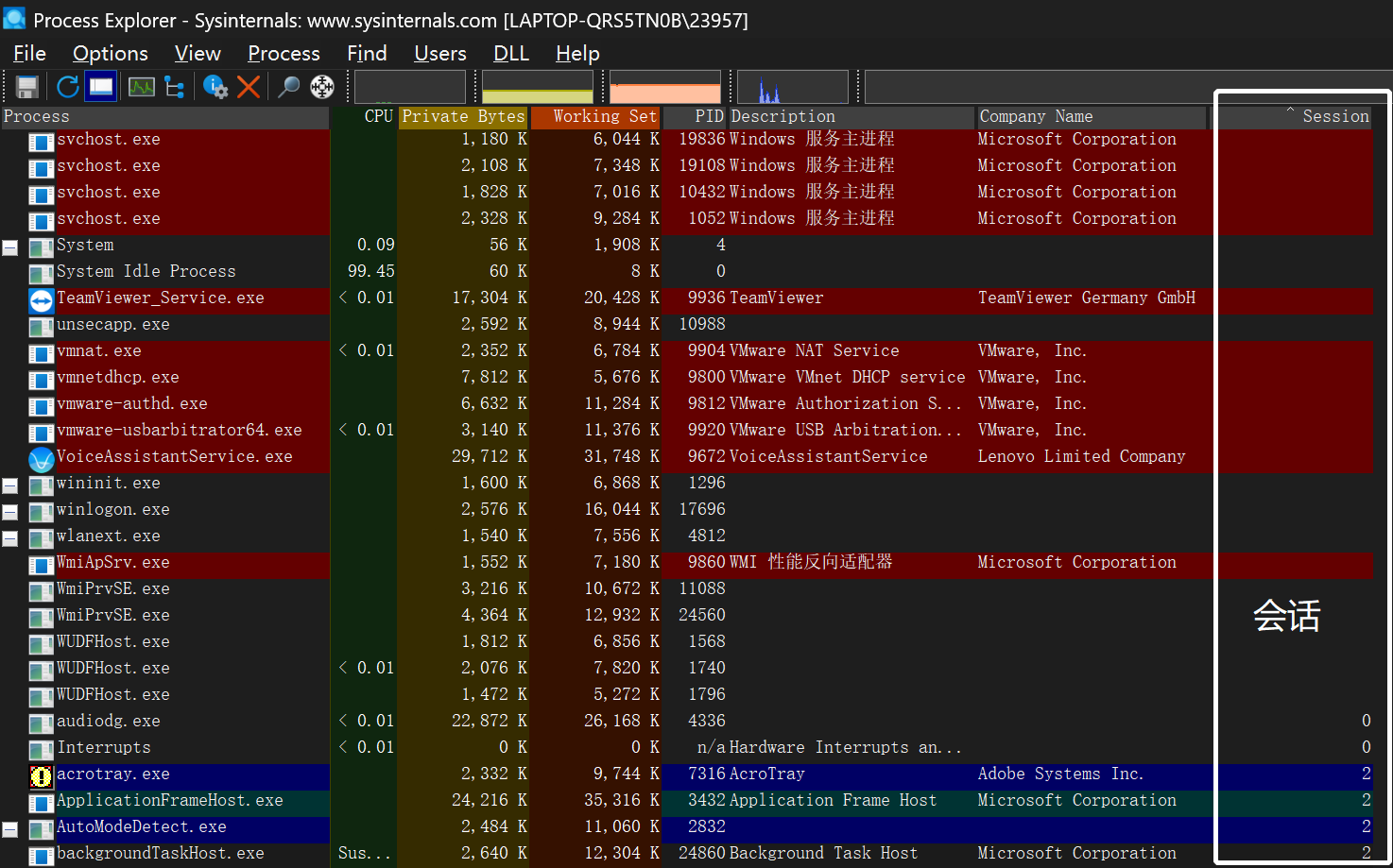1393x868 pixels.
Task: Click the audiodg.exe process icon
Action: coord(42,723)
